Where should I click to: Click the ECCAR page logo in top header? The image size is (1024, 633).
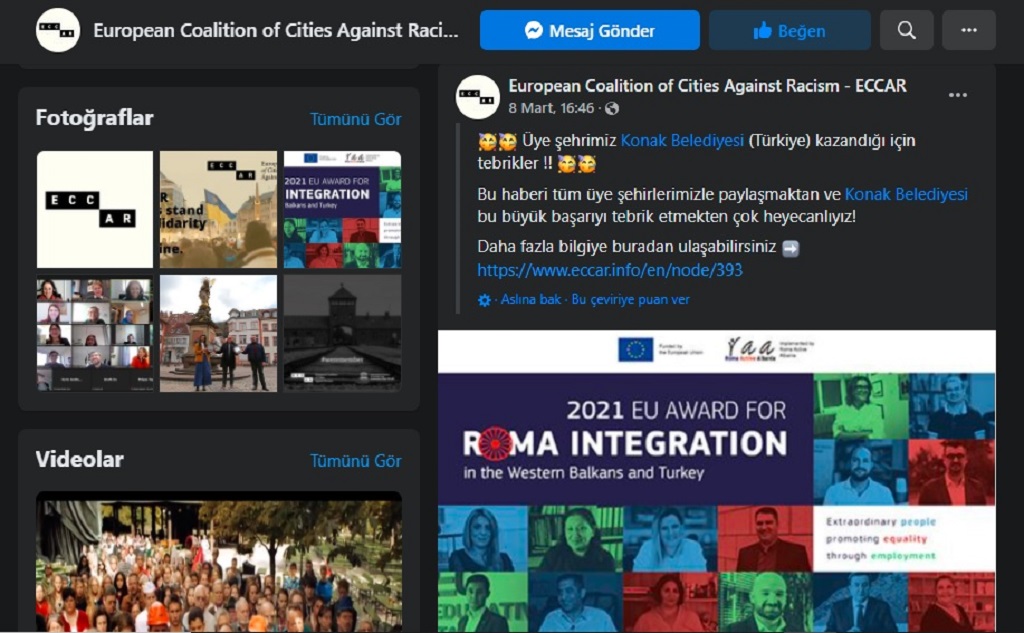pyautogui.click(x=58, y=30)
